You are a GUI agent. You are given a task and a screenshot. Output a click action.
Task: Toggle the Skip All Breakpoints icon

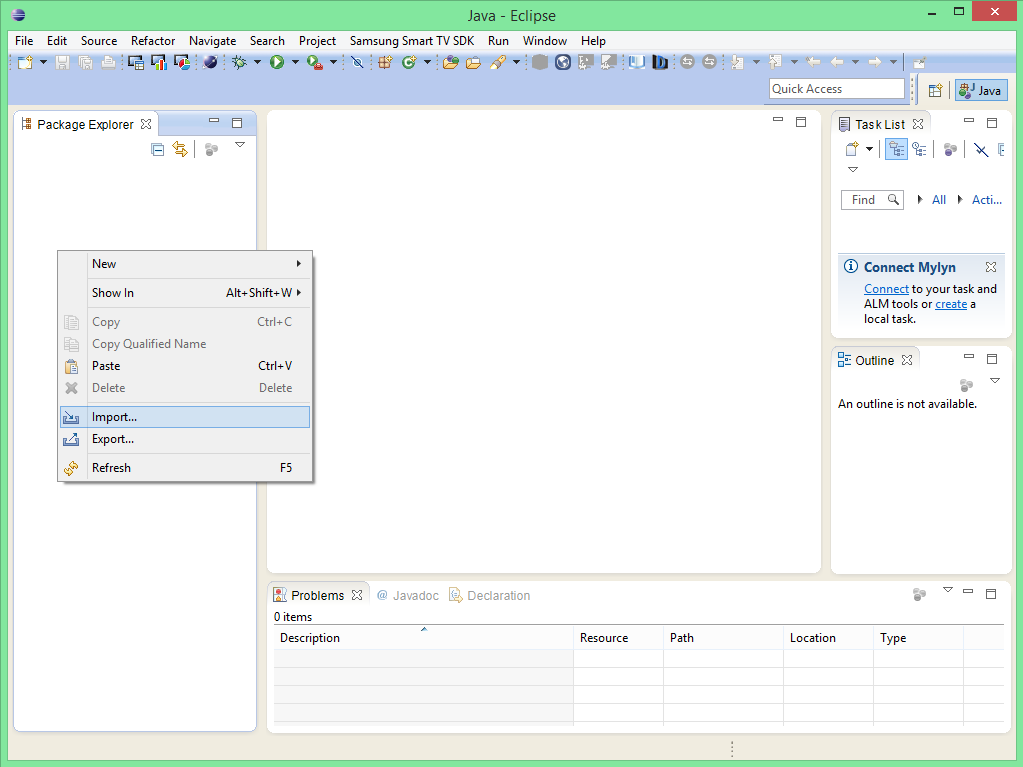(357, 63)
